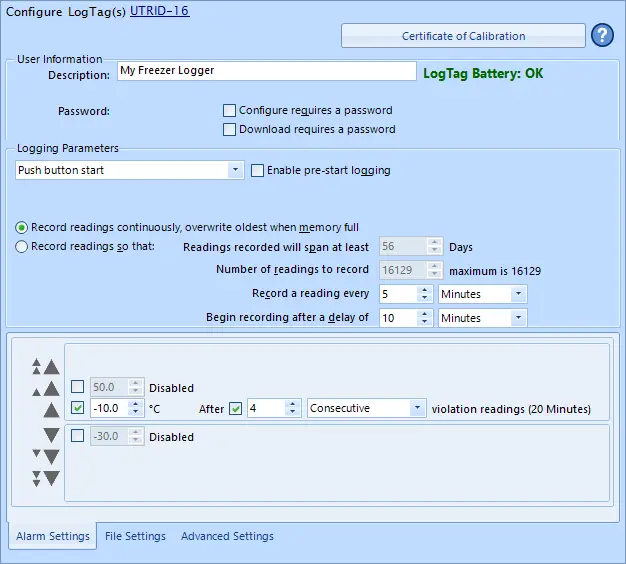Click the Description text field
This screenshot has height=564, width=626.
pos(265,71)
